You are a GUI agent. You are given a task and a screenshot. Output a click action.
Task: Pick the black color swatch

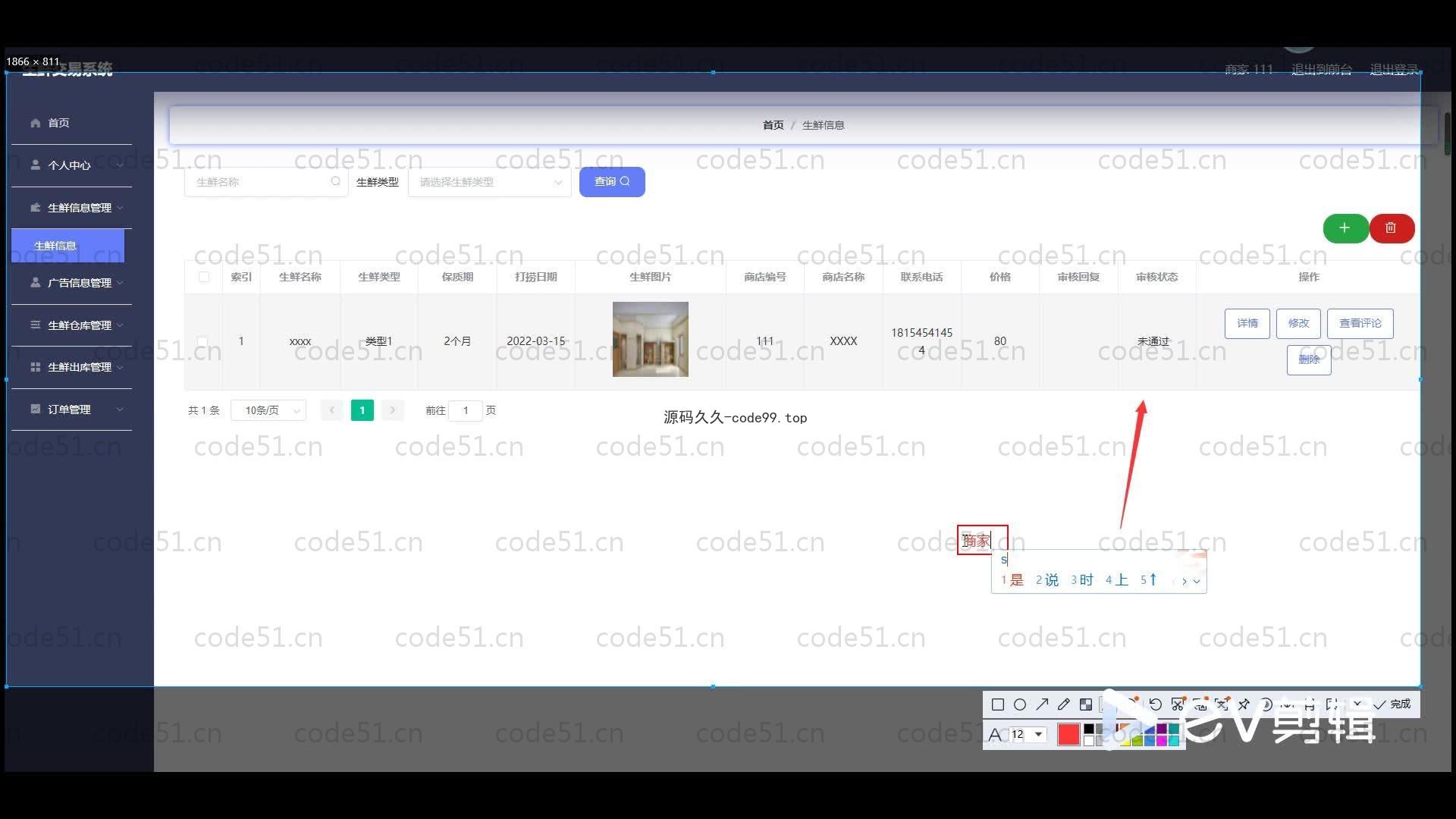[1089, 730]
